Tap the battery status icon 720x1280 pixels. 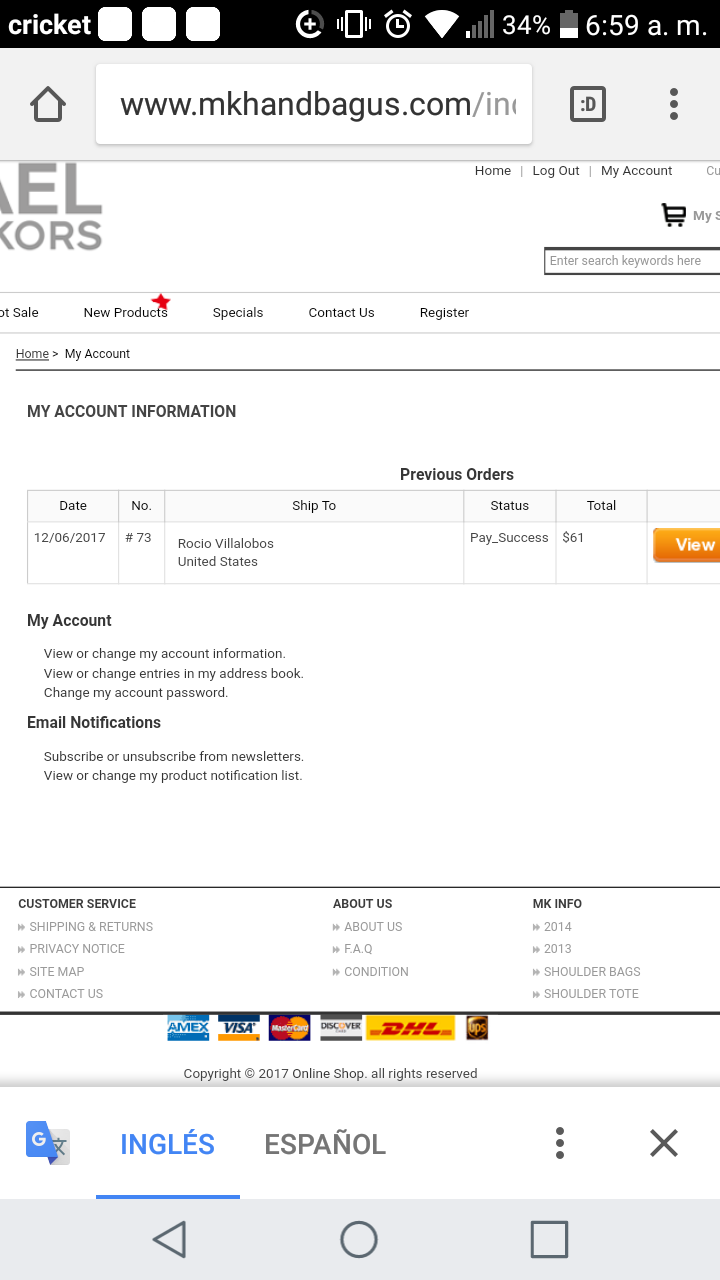pyautogui.click(x=568, y=25)
